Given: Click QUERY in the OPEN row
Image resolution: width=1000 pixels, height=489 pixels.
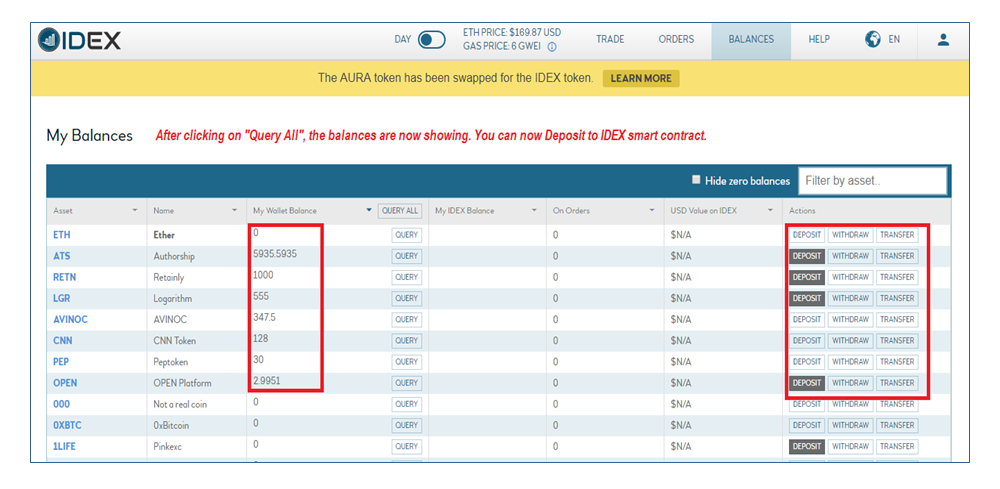Looking at the screenshot, I should tap(406, 383).
